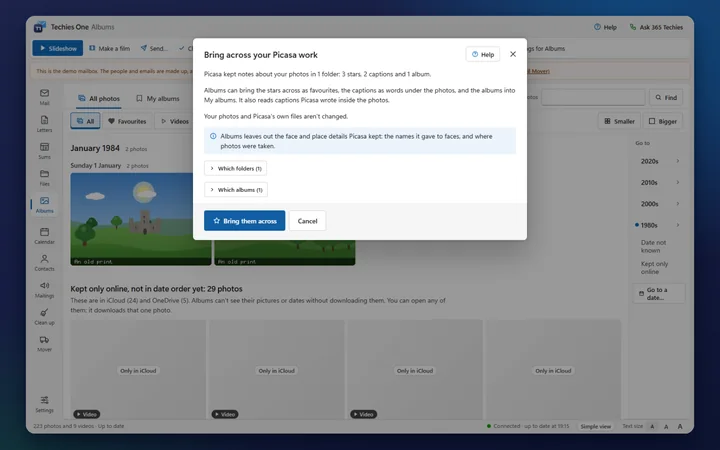
Task: Open the castle photo thumbnail
Action: pos(141,219)
